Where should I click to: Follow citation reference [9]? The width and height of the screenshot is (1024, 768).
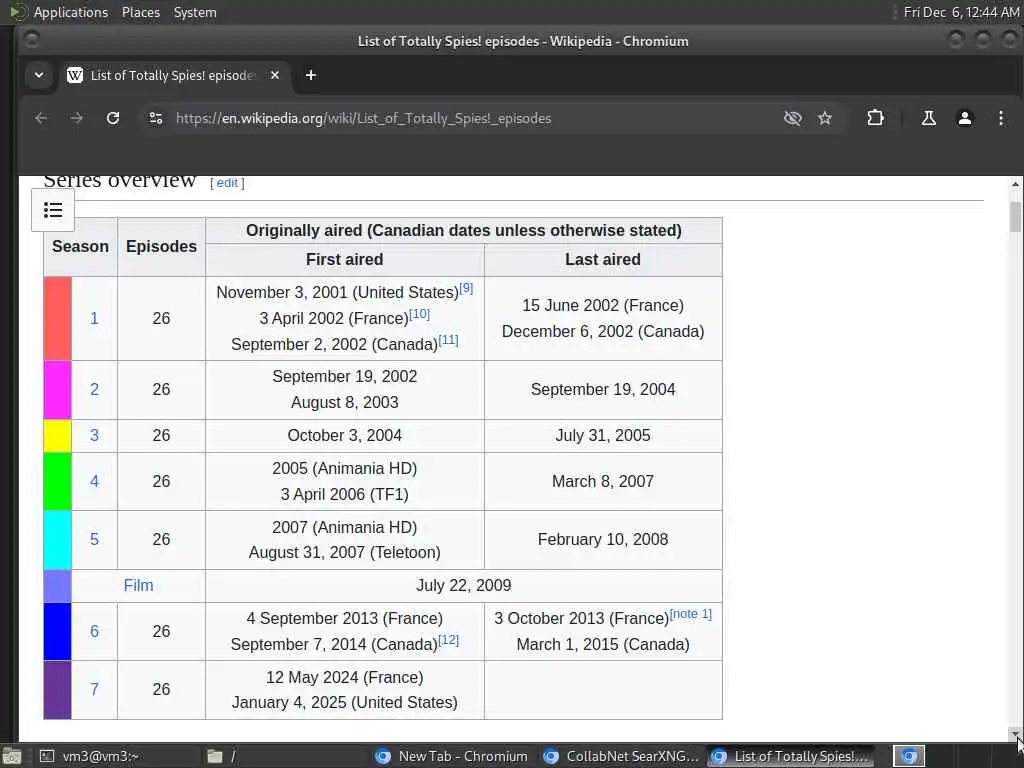click(466, 288)
